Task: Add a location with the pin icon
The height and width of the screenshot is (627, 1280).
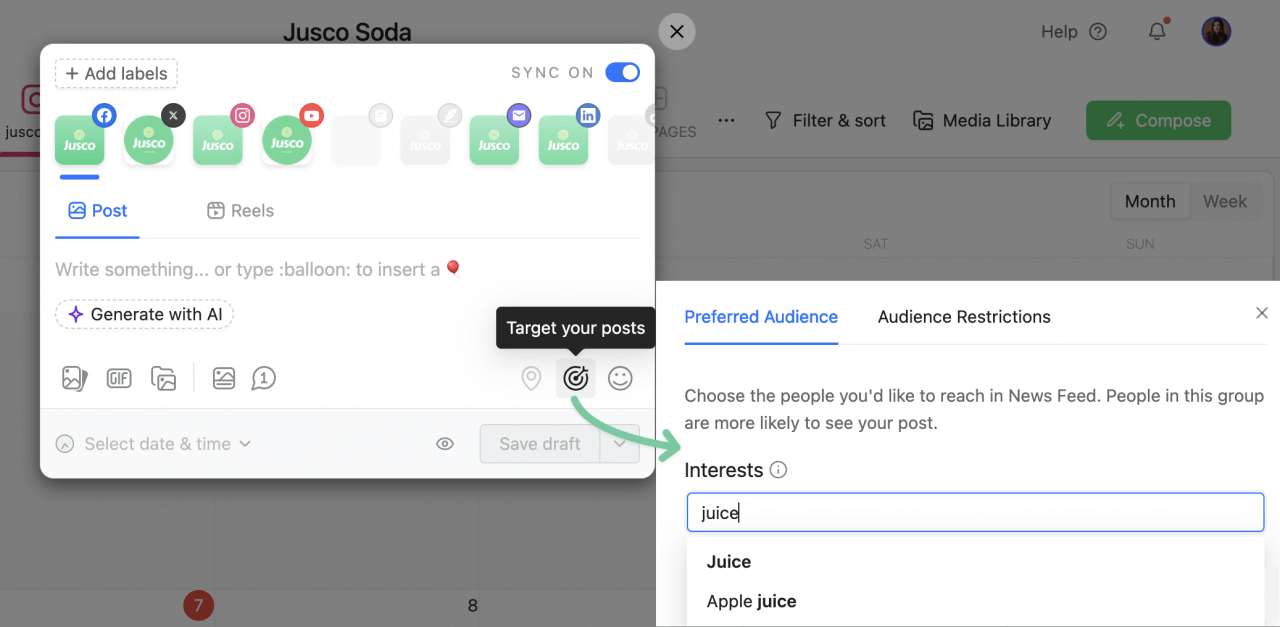Action: (x=531, y=378)
